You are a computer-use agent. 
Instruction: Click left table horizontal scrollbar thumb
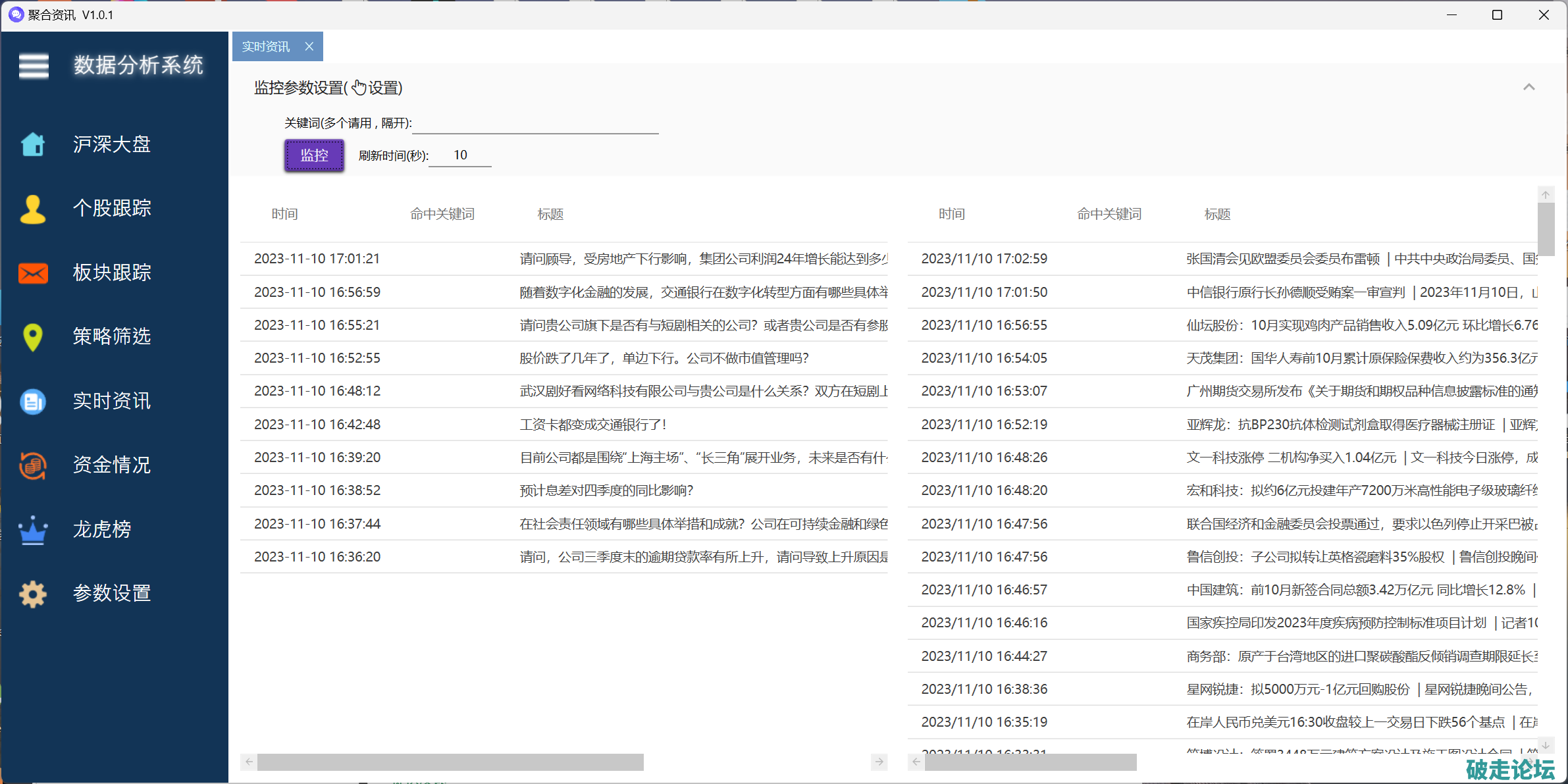click(x=450, y=762)
